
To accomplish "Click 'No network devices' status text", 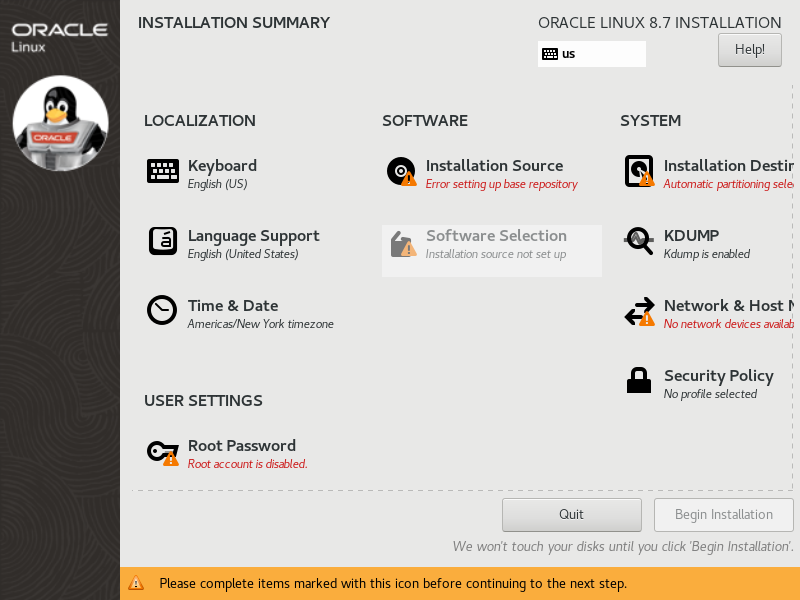I will [x=729, y=324].
